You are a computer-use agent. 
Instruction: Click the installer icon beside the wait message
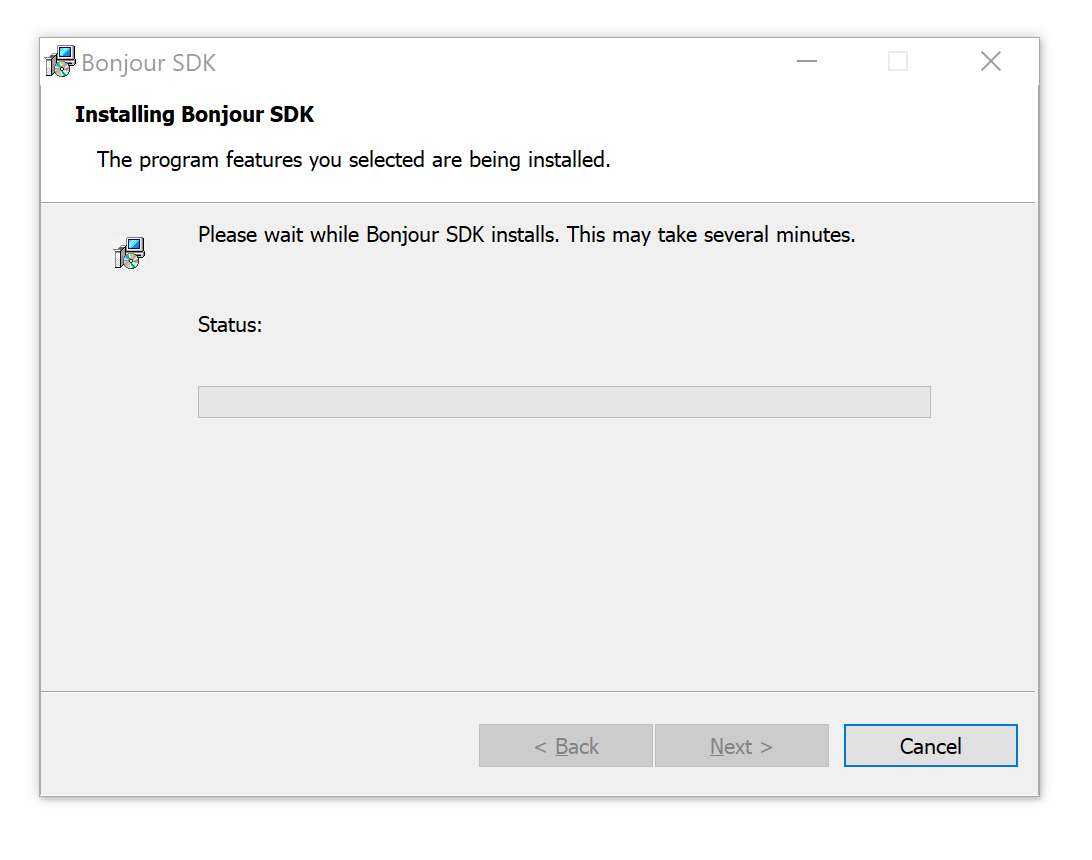click(x=130, y=253)
